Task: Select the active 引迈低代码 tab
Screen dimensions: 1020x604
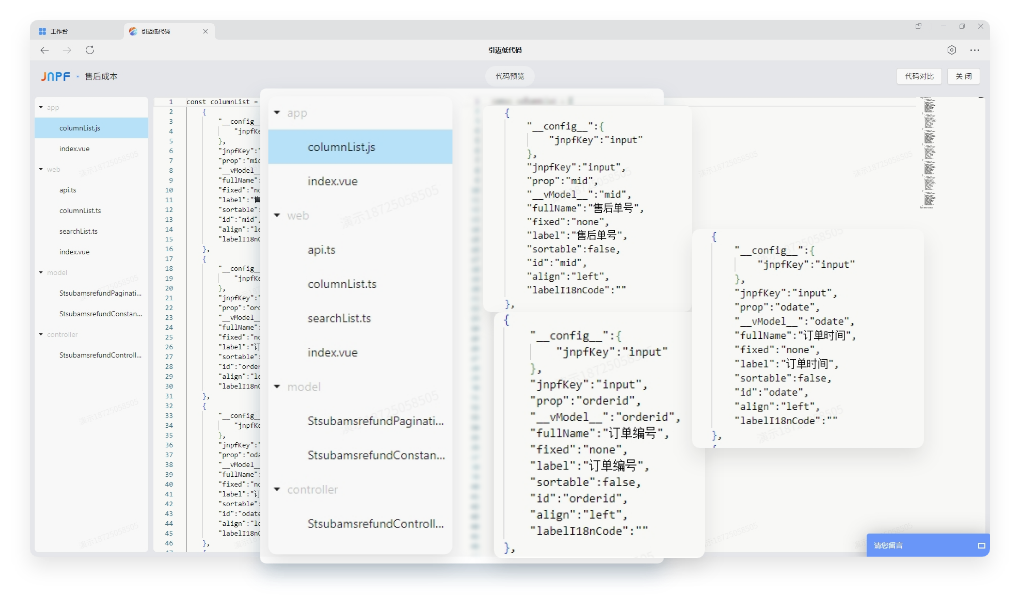Action: tap(170, 31)
